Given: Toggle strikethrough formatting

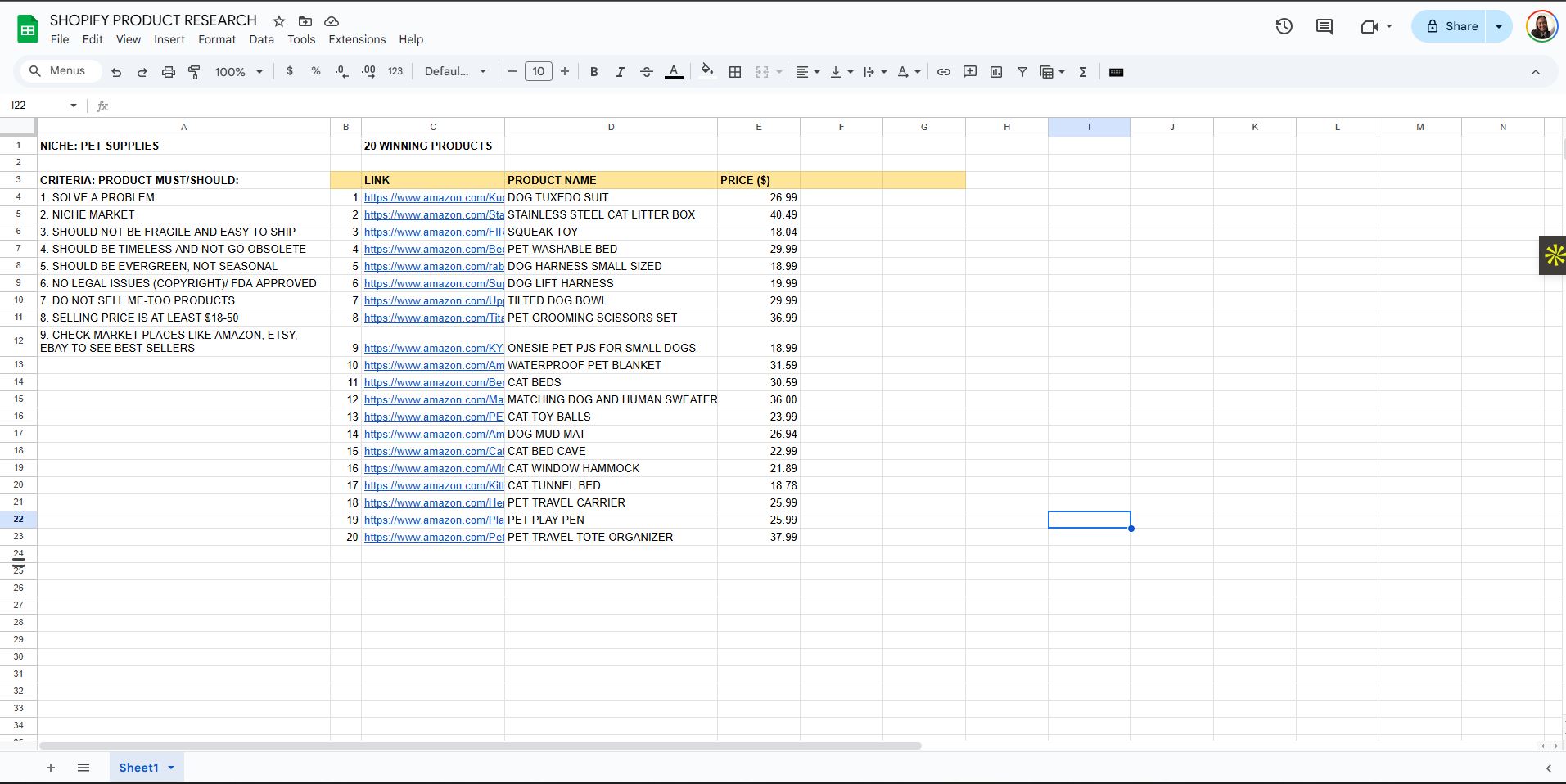Looking at the screenshot, I should [x=647, y=72].
